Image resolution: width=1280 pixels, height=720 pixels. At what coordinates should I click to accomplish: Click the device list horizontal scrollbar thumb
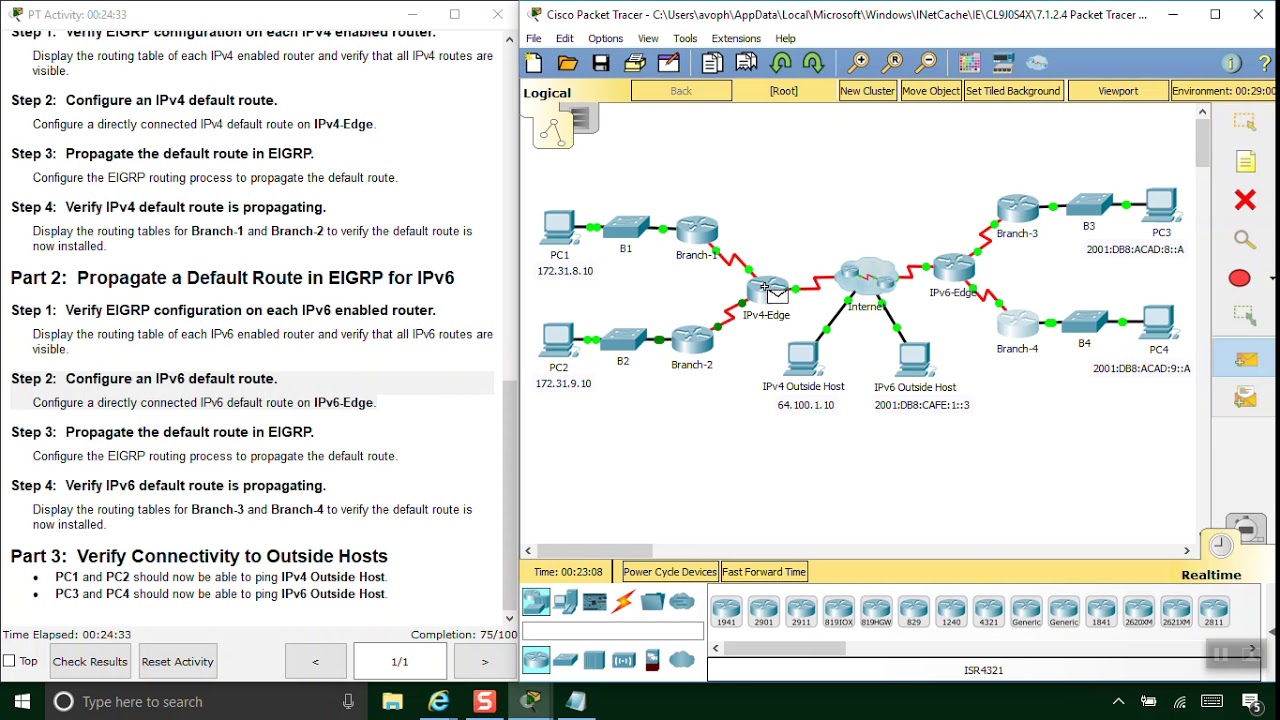pyautogui.click(x=785, y=649)
